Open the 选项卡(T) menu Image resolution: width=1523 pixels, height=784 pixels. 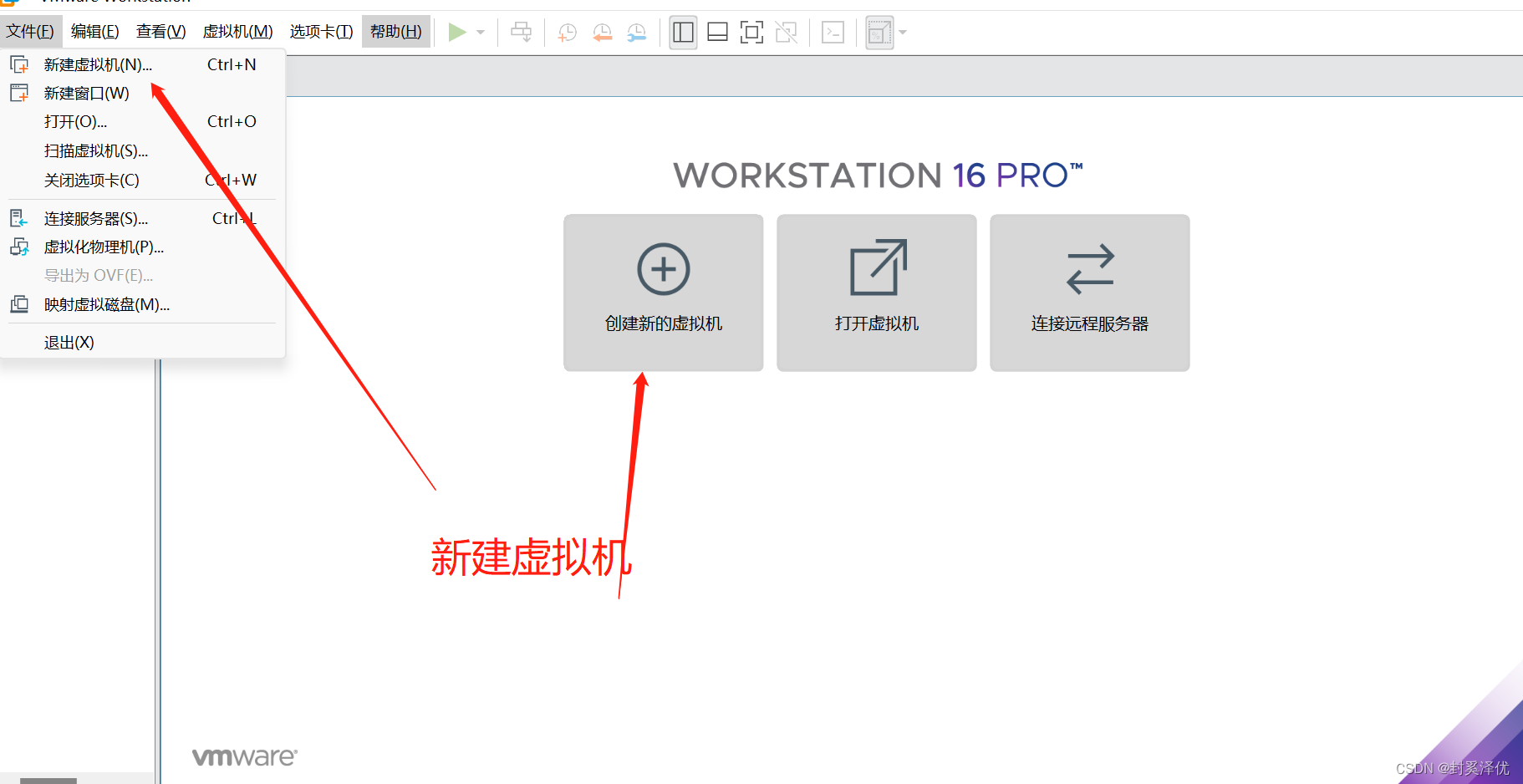tap(321, 32)
